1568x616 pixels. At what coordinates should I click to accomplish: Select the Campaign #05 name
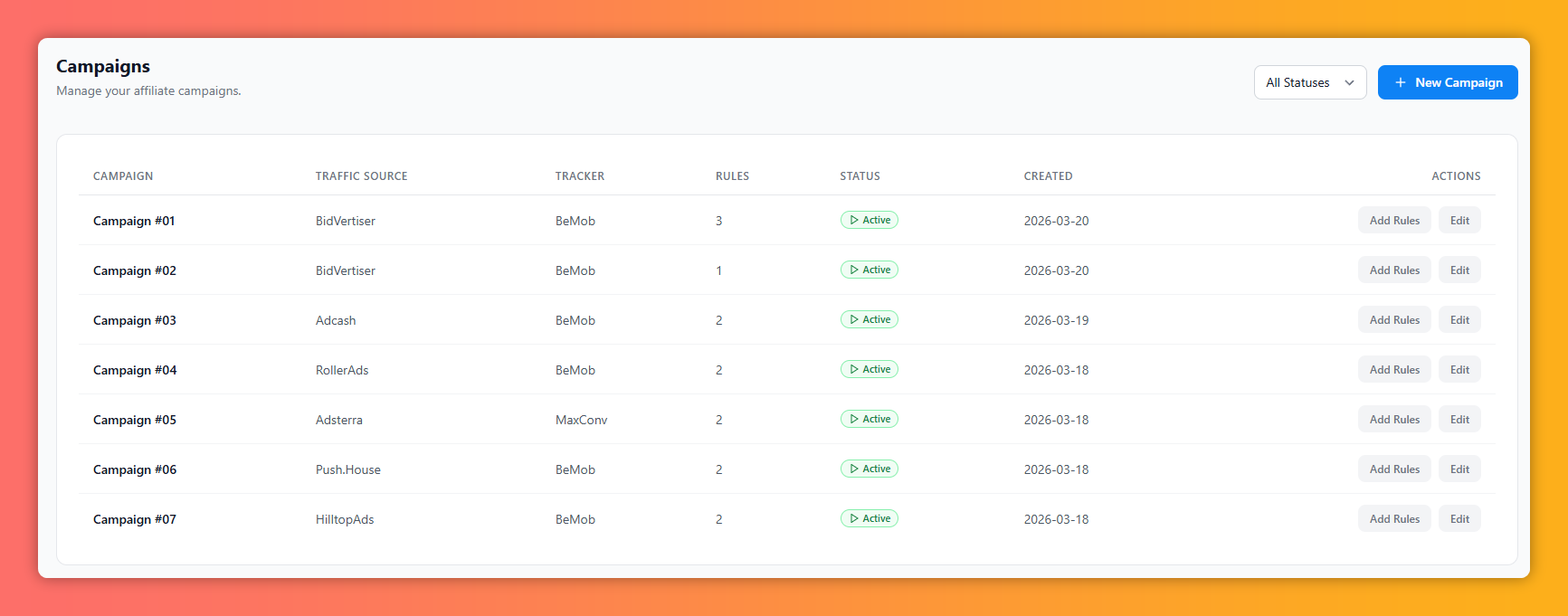(x=135, y=420)
